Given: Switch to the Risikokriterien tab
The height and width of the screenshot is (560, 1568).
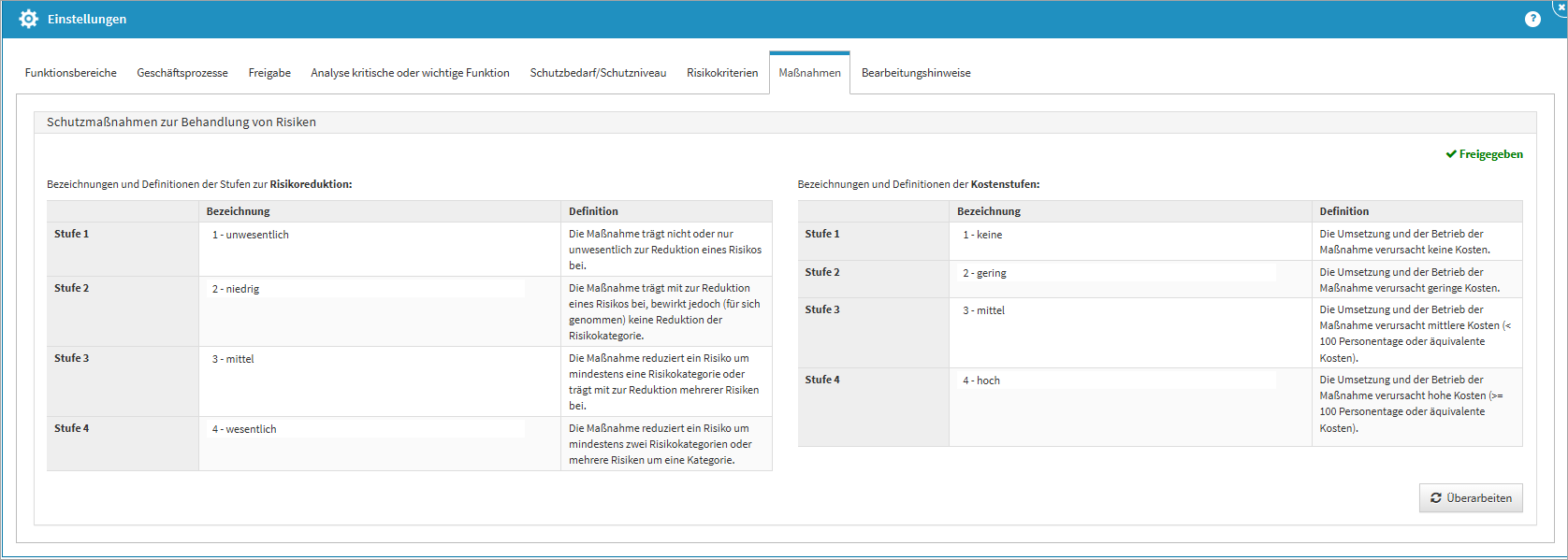Looking at the screenshot, I should pyautogui.click(x=722, y=73).
